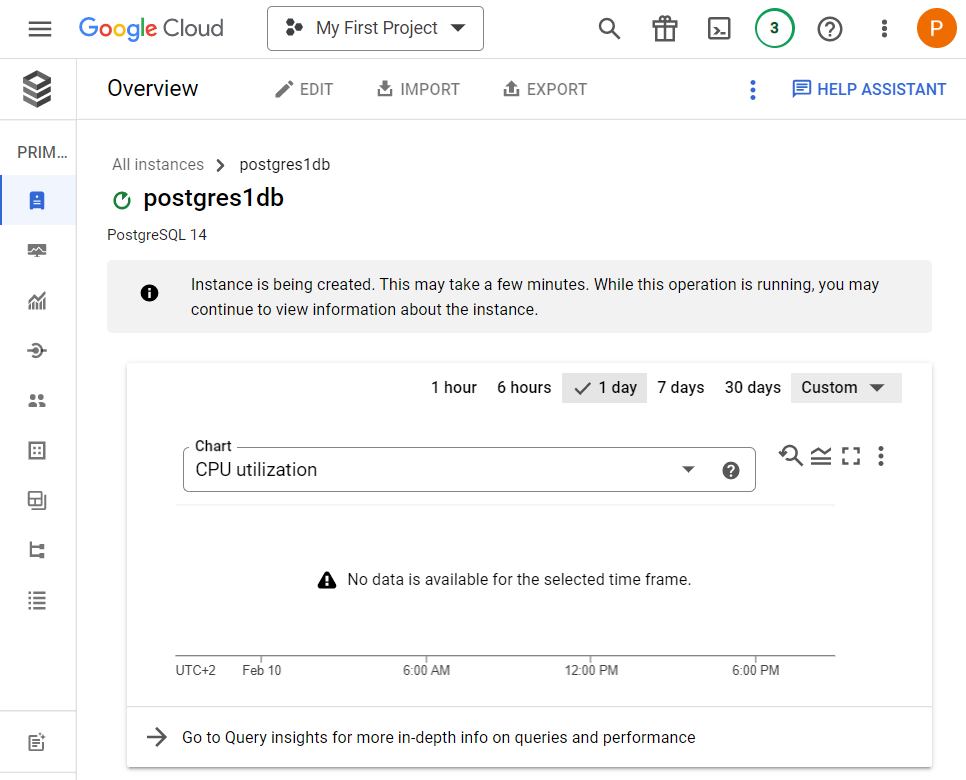The image size is (966, 780).
Task: Click the Feb 10 axis label
Action: (x=262, y=670)
